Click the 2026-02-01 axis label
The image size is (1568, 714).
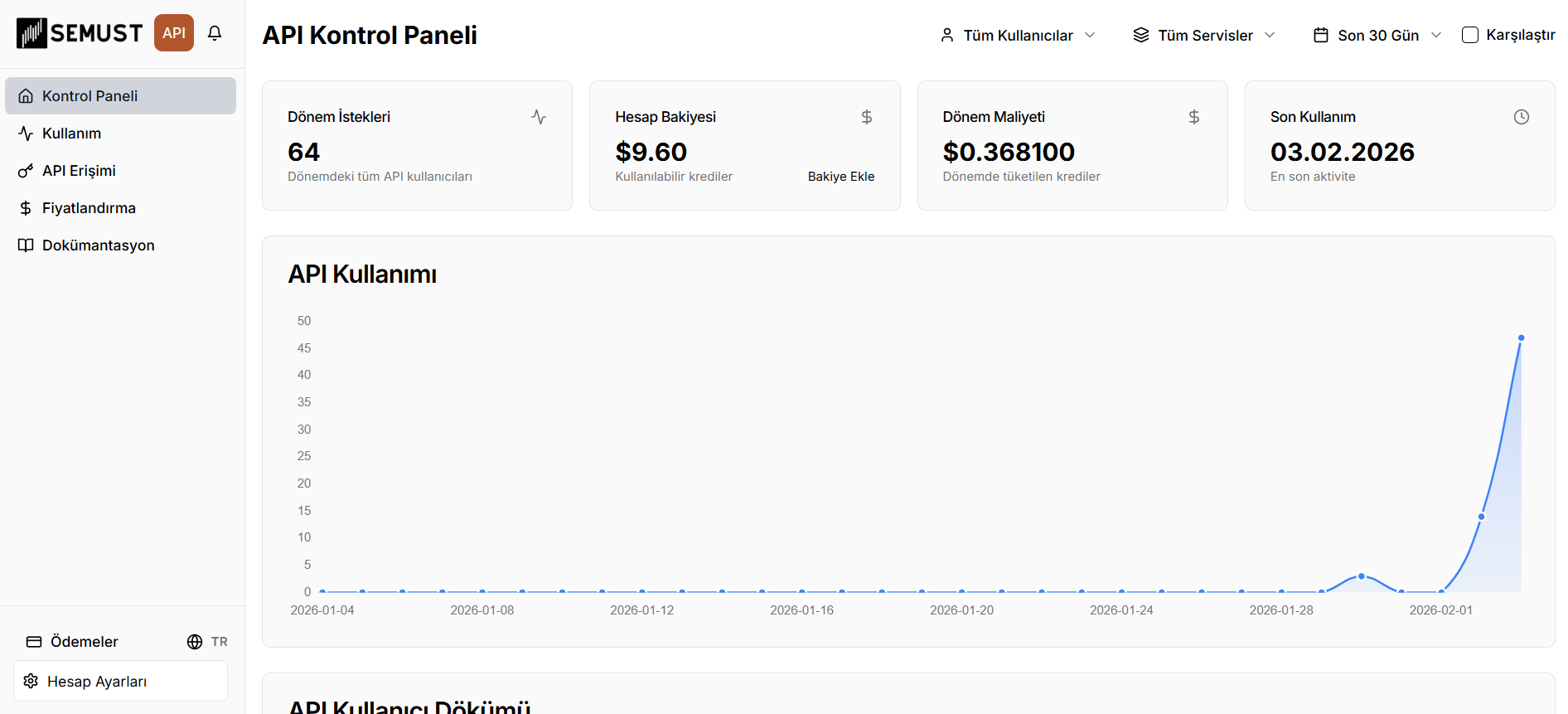tap(1441, 610)
